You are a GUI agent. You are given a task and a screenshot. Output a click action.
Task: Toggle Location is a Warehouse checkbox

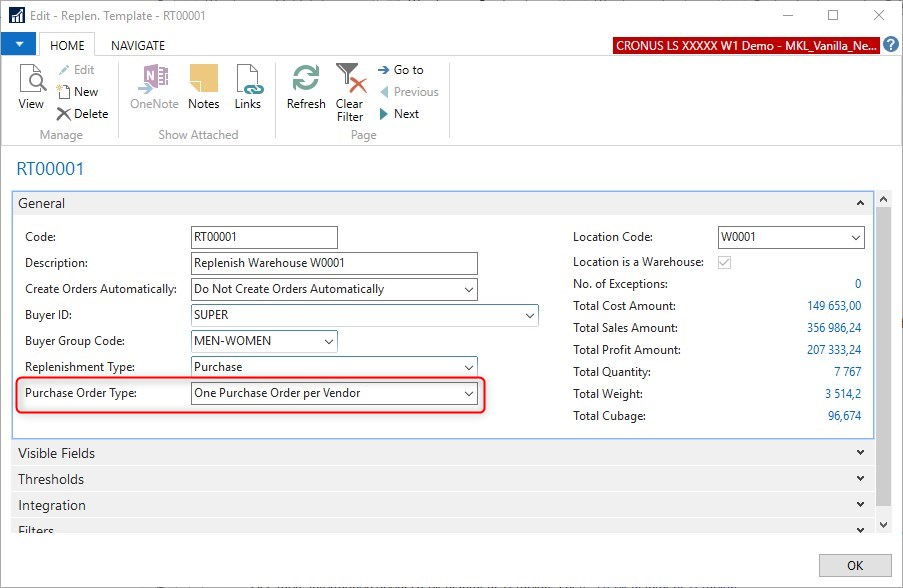[725, 262]
